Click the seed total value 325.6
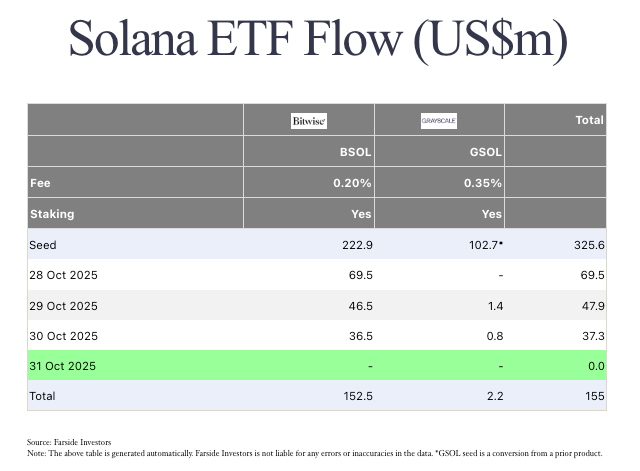Screen dimensions: 640x471 [587, 244]
